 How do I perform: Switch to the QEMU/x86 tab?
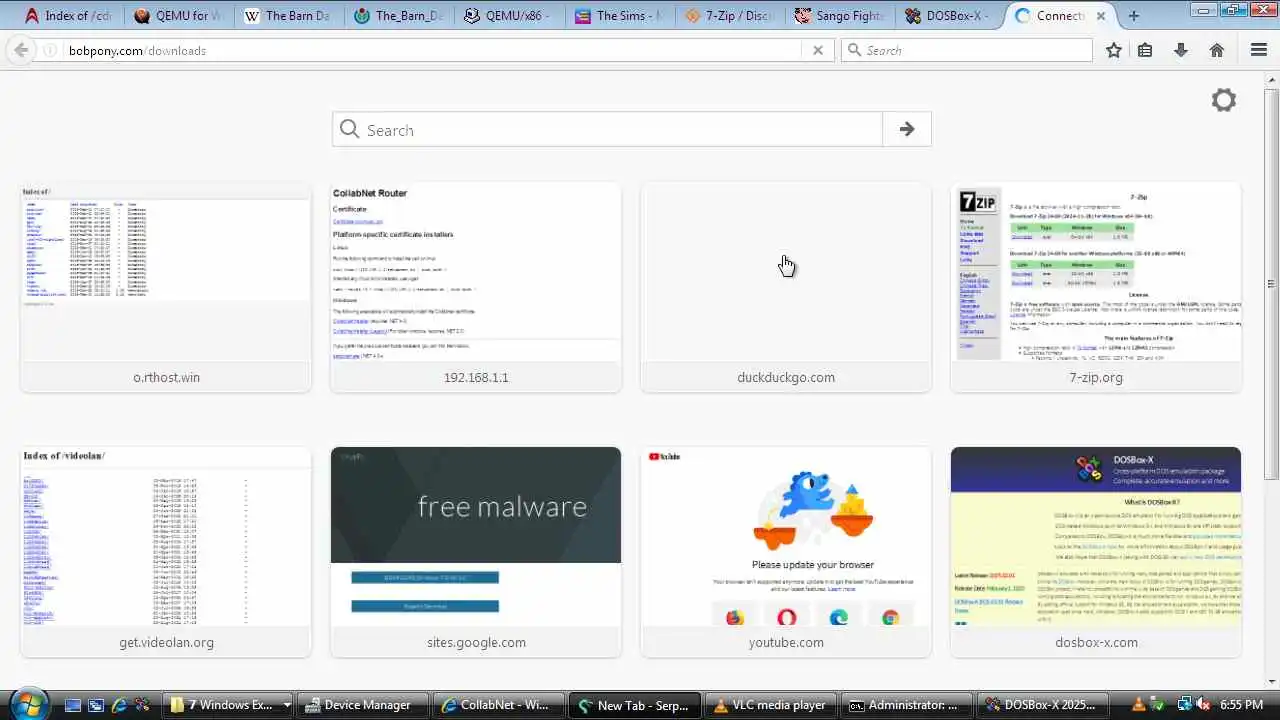509,16
